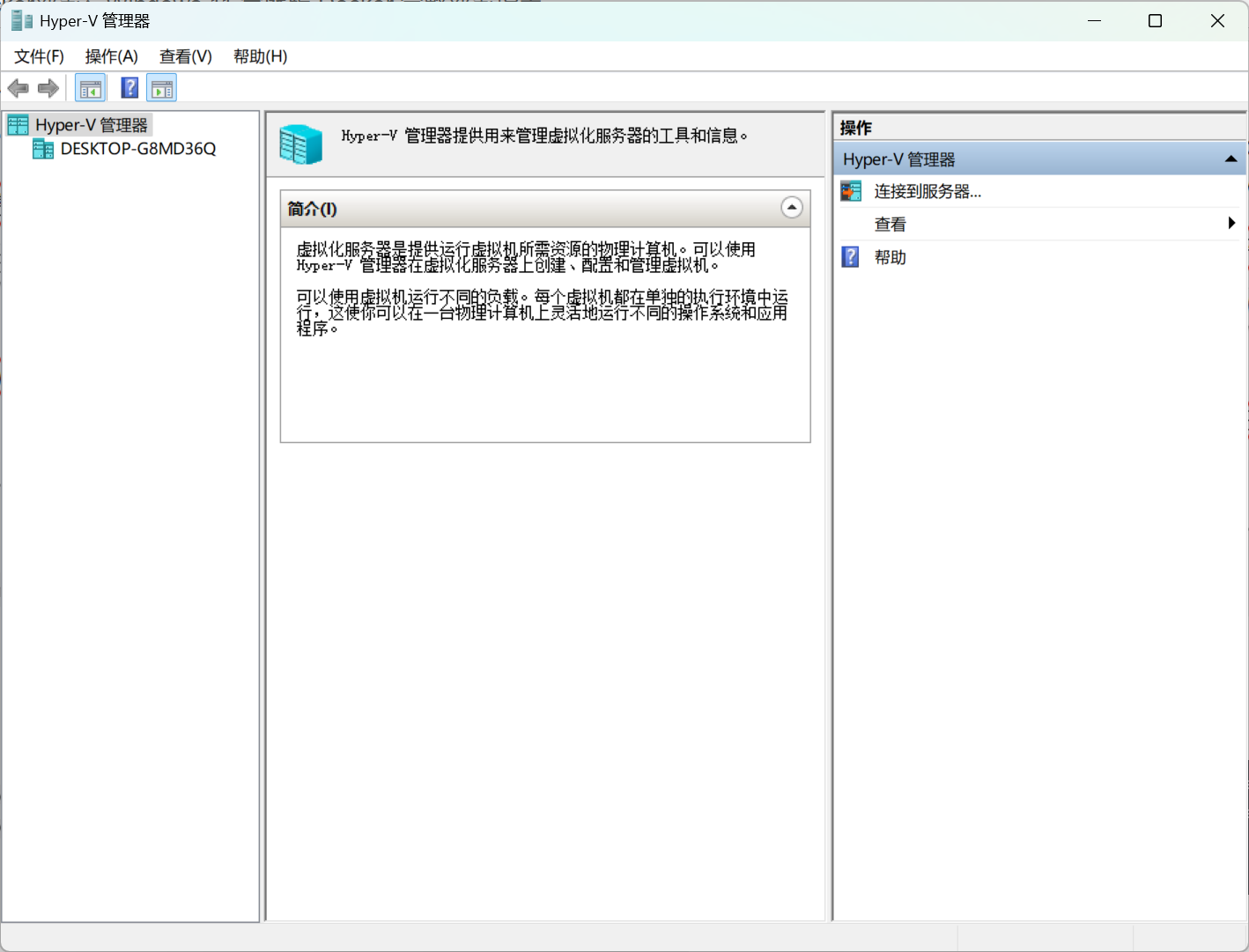This screenshot has height=952, width=1249.
Task: Click the back navigation arrow in the toolbar
Action: click(x=18, y=87)
